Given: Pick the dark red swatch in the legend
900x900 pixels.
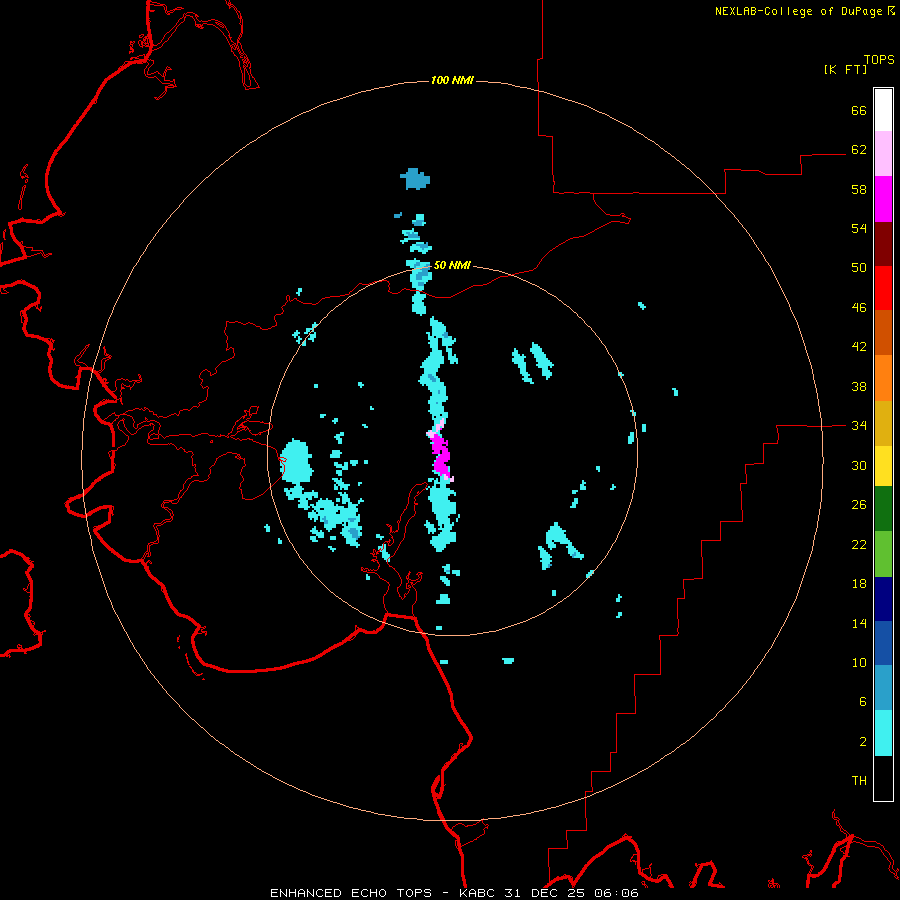Looking at the screenshot, I should click(883, 244).
